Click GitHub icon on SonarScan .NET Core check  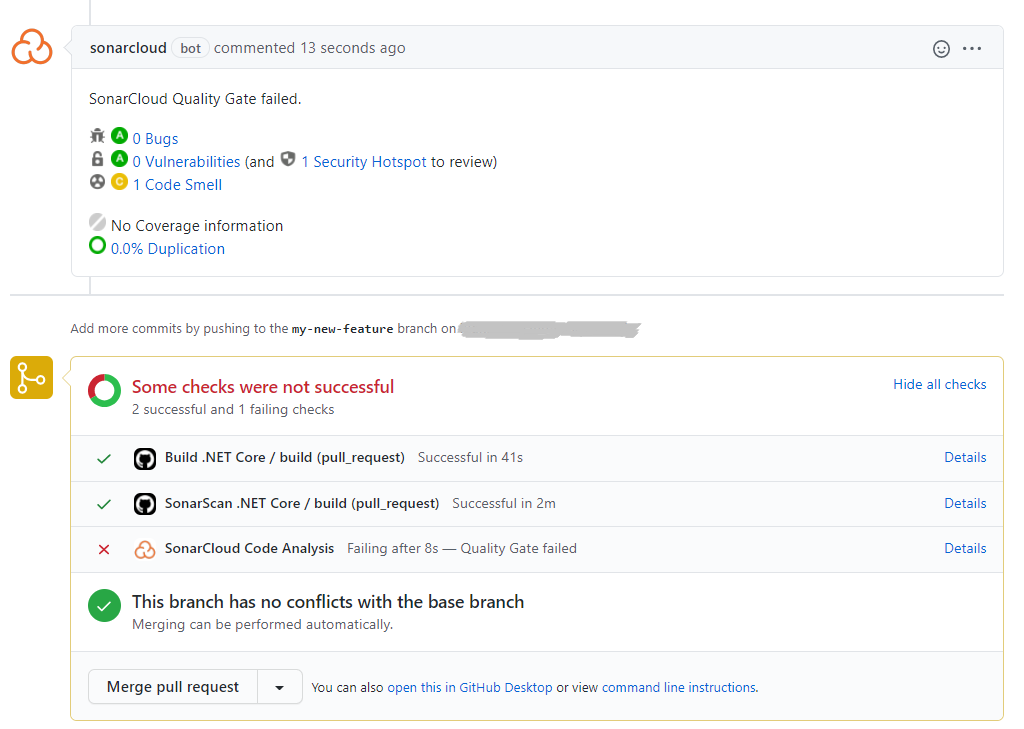point(145,504)
